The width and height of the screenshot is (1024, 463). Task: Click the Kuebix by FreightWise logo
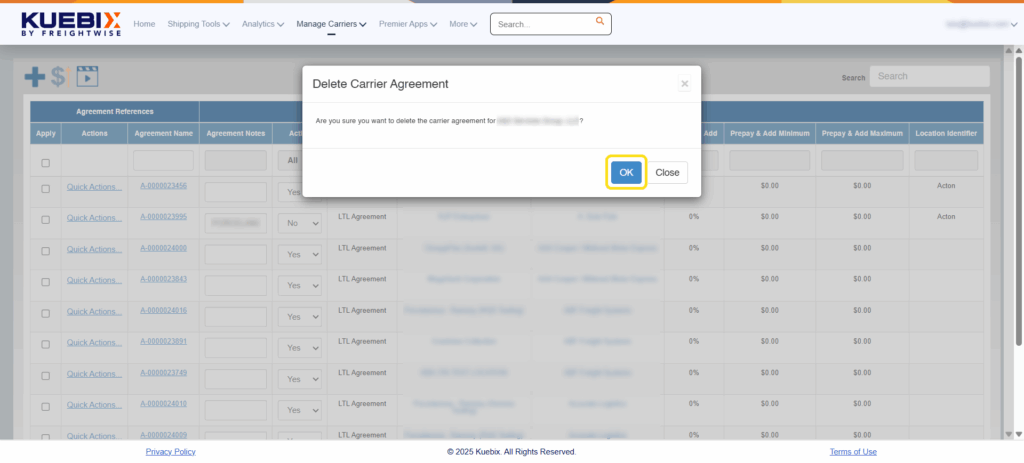tap(71, 23)
